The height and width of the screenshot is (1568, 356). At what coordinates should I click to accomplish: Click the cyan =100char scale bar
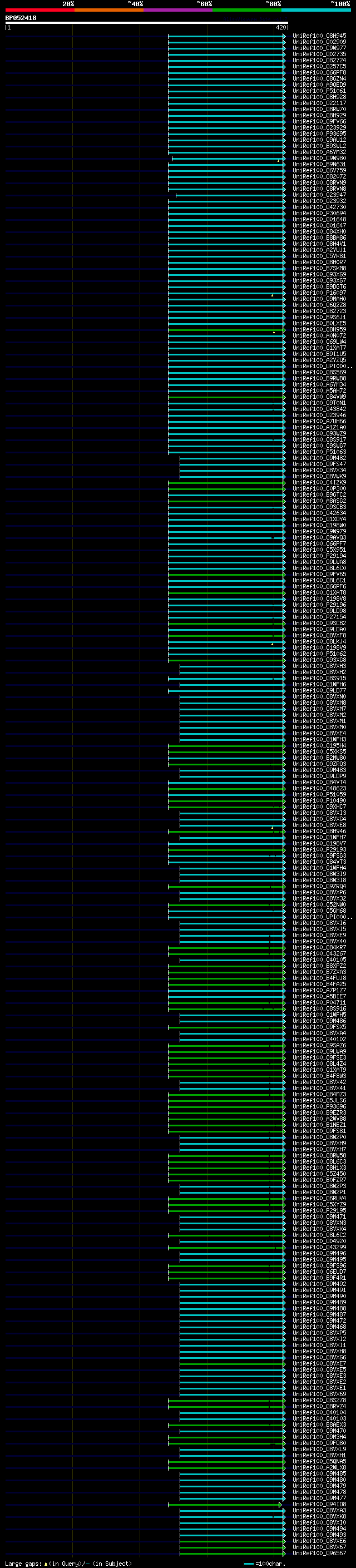click(x=249, y=1563)
